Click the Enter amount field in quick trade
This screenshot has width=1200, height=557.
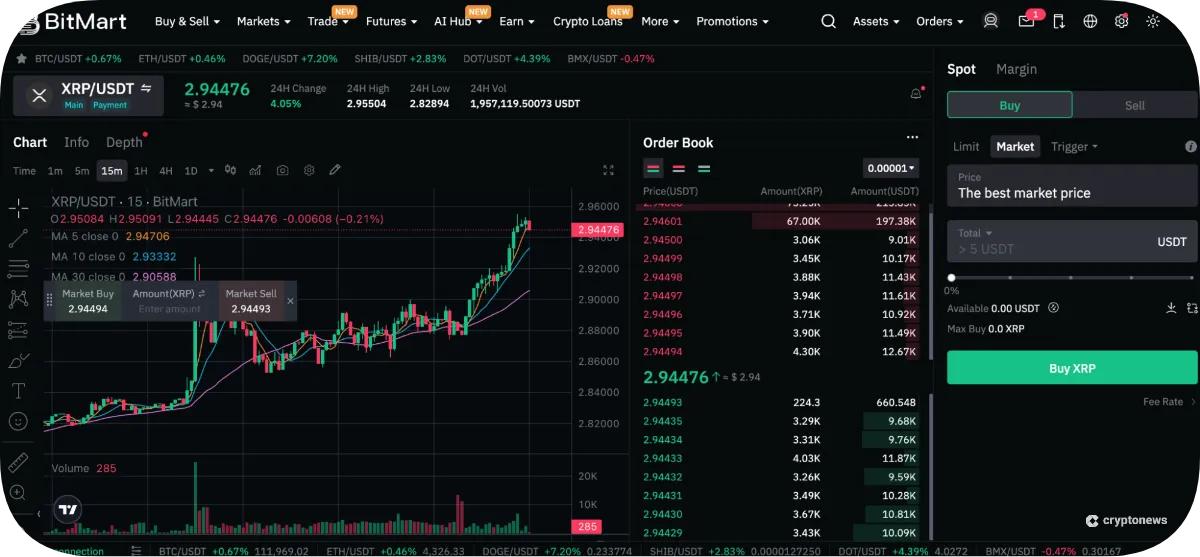(x=170, y=309)
